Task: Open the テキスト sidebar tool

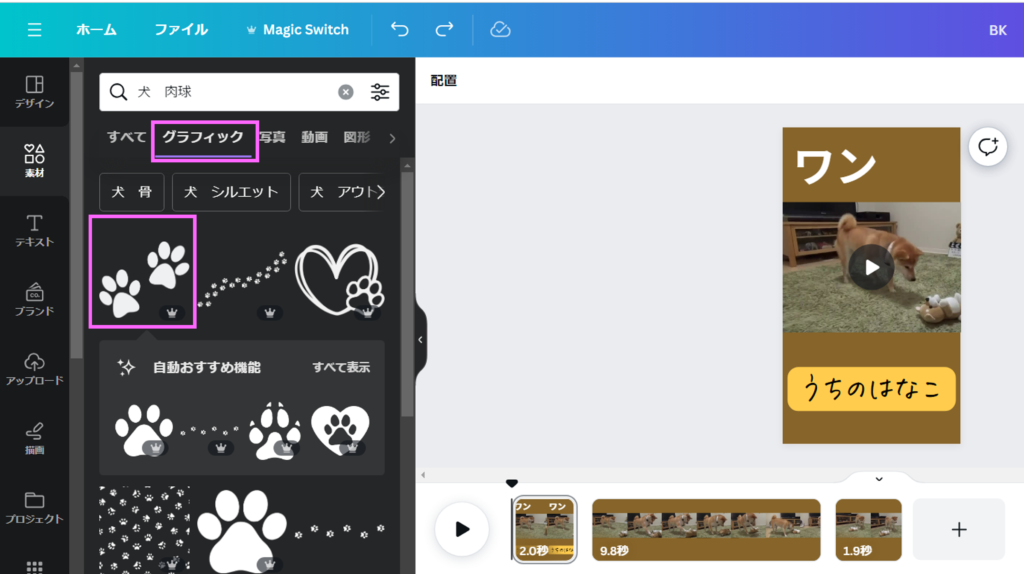Action: [x=34, y=229]
